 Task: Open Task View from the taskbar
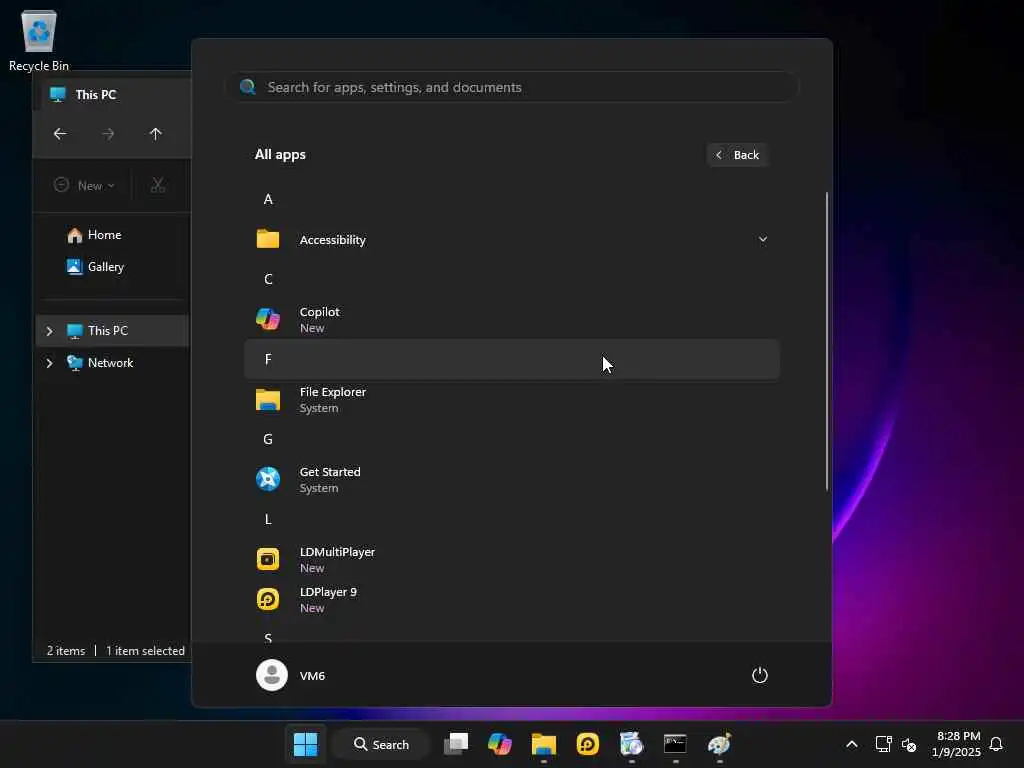pyautogui.click(x=456, y=744)
